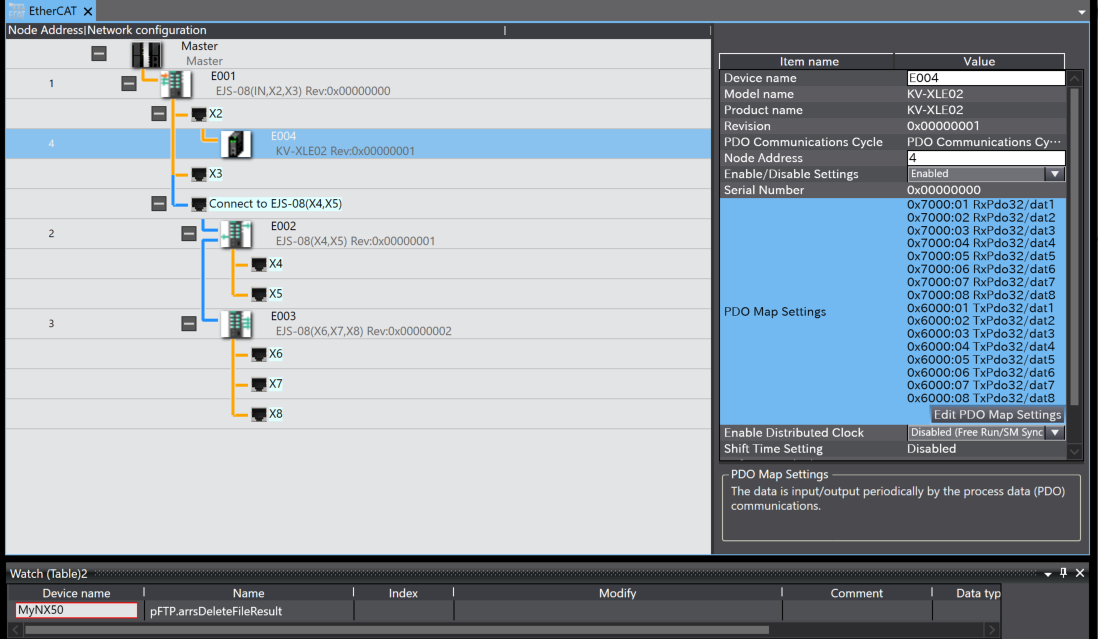Image resolution: width=1098 pixels, height=639 pixels.
Task: Select the X6 port icon
Action: (258, 354)
